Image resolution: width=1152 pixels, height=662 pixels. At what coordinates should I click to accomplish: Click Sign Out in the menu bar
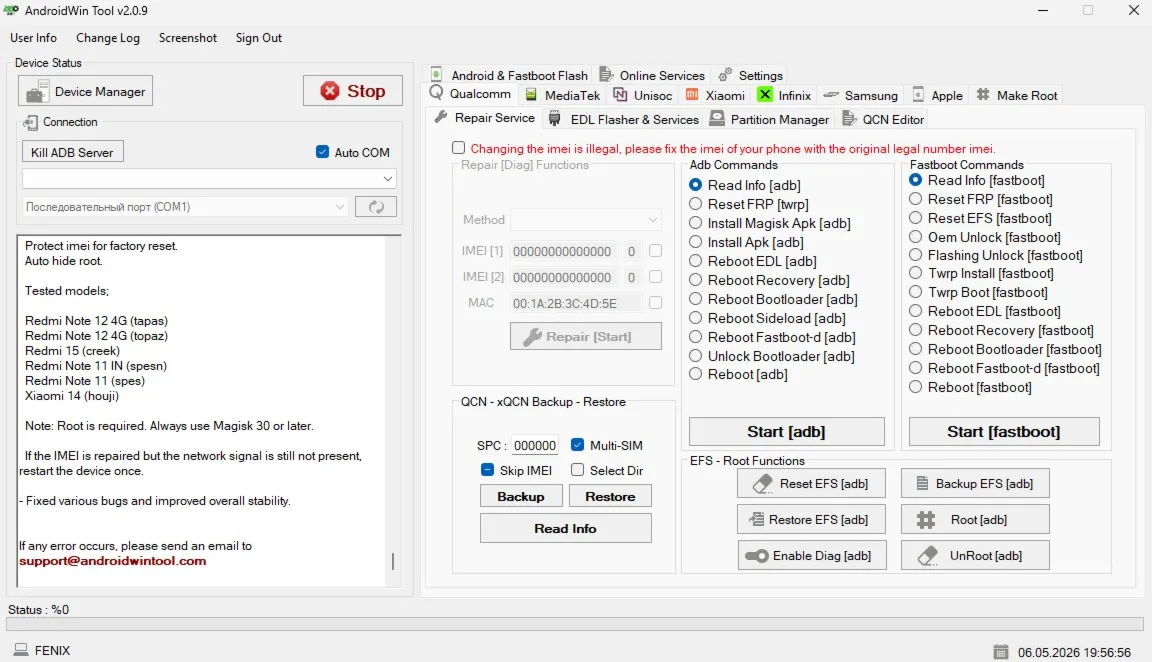259,37
